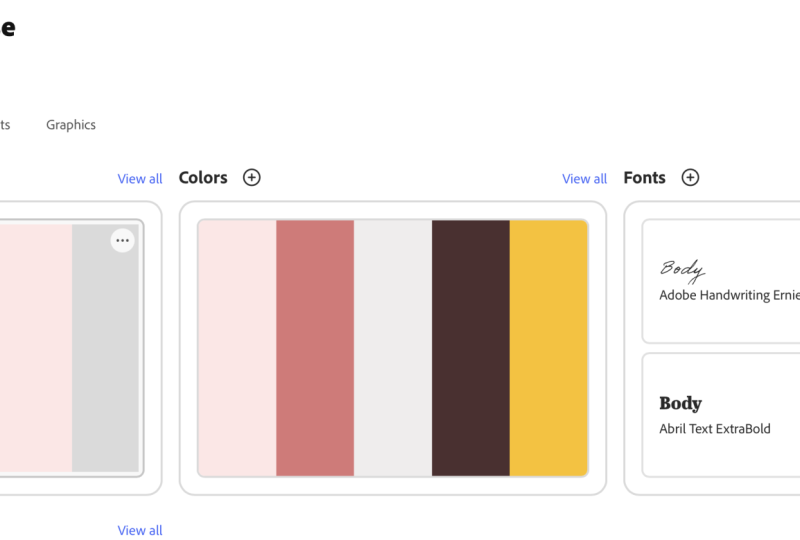The height and width of the screenshot is (540, 800).
Task: Choose the dark brown color swatch
Action: [470, 348]
